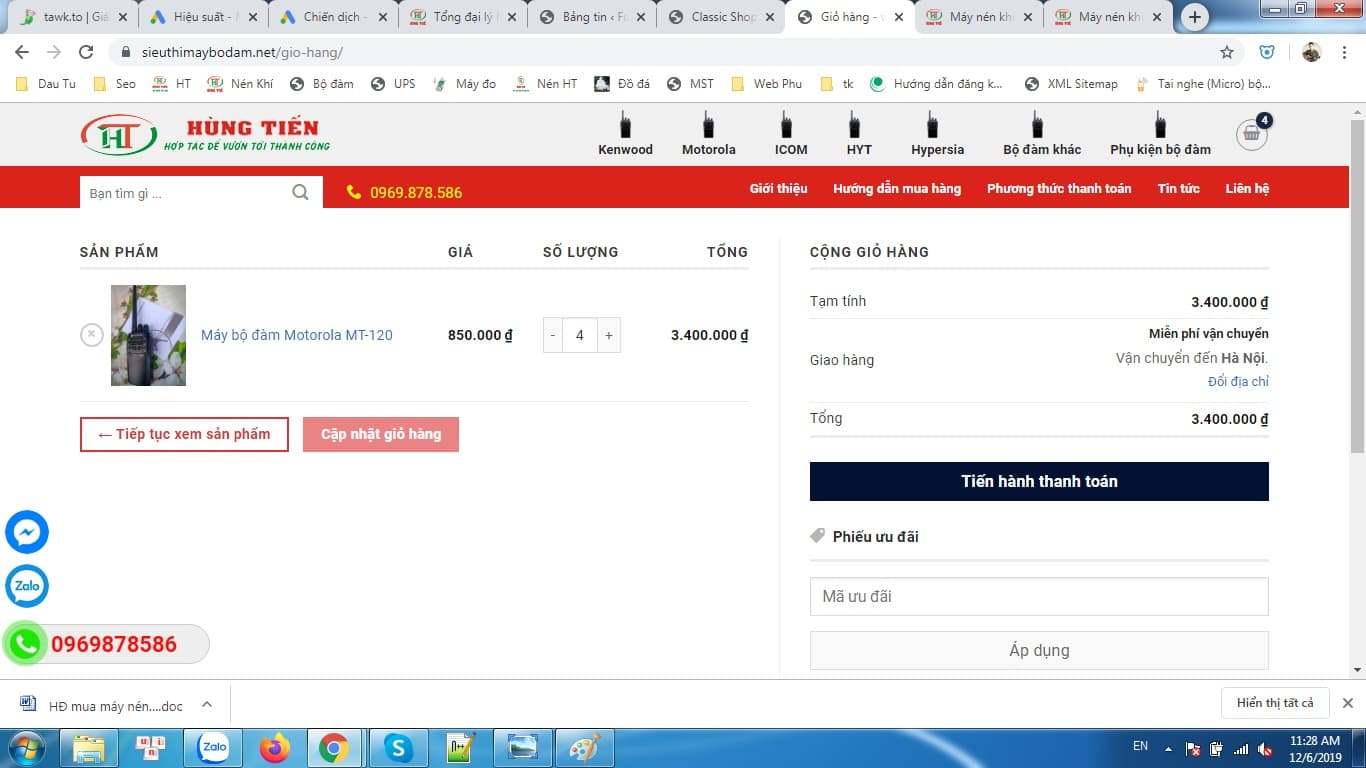Click the green phone call icon
Screen dimensions: 1366x768
tap(26, 644)
